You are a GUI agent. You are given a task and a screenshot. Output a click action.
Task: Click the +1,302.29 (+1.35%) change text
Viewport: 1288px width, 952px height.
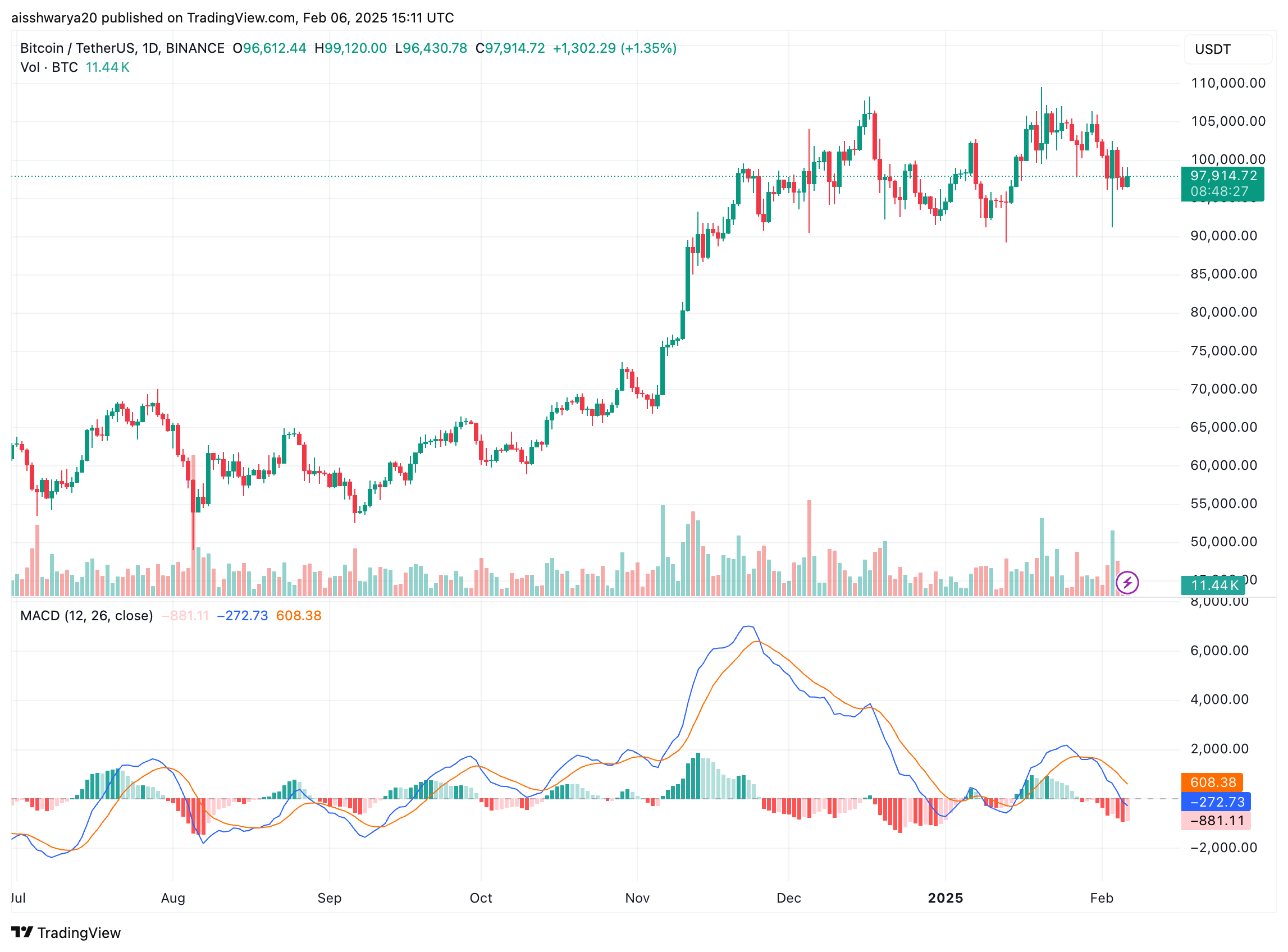(x=615, y=48)
